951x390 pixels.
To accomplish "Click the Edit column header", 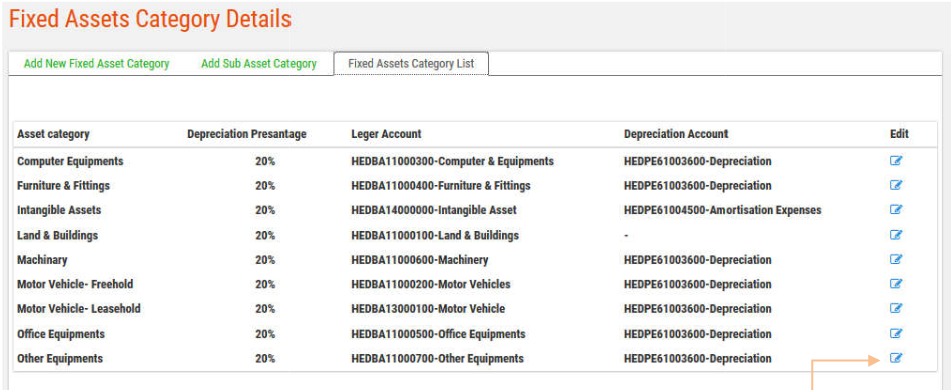I will point(899,134).
